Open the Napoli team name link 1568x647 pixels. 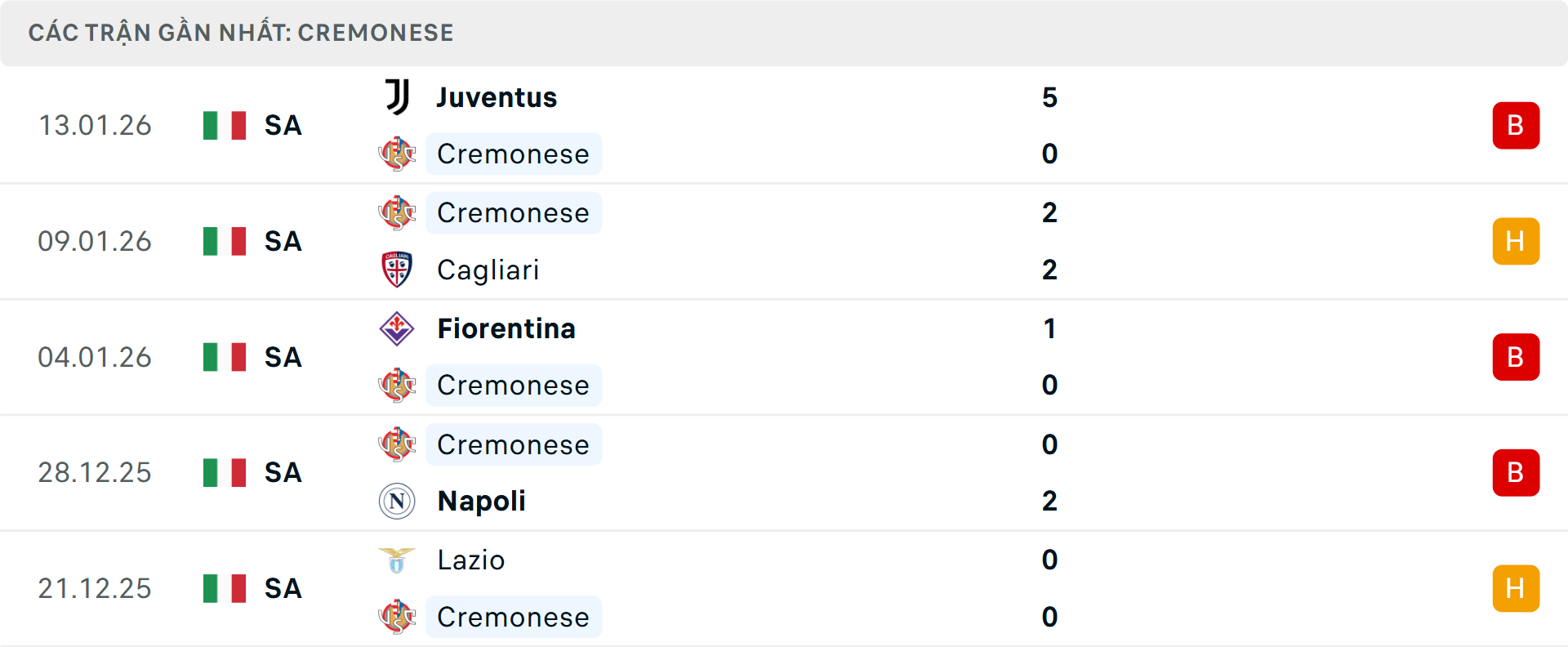click(481, 501)
